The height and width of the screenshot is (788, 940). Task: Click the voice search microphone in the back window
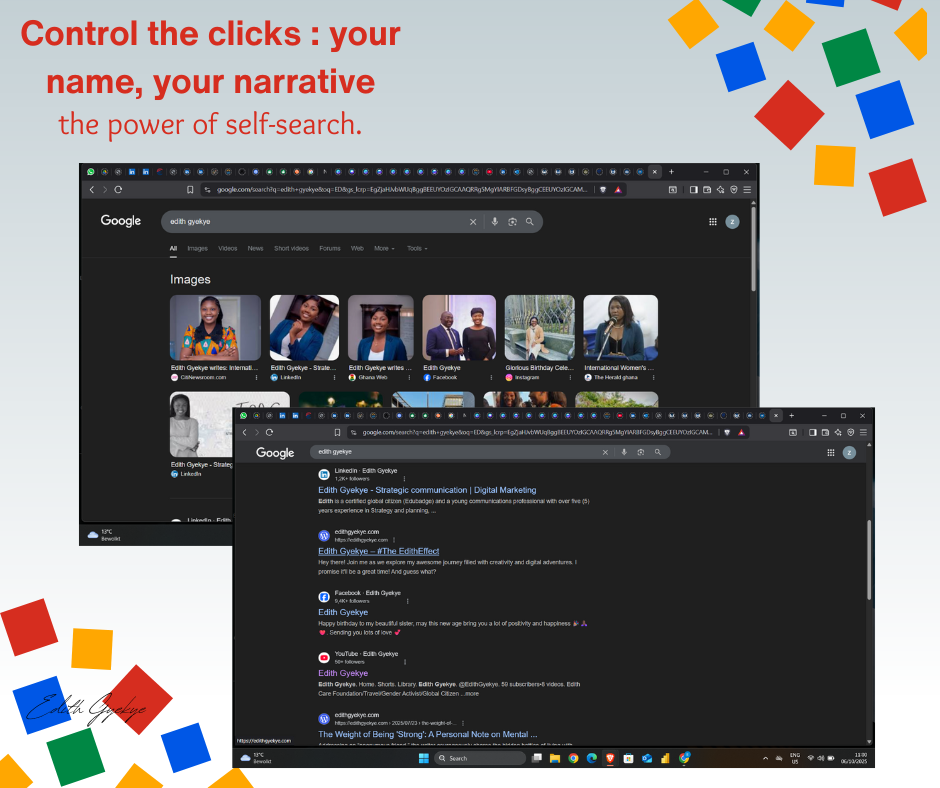494,221
